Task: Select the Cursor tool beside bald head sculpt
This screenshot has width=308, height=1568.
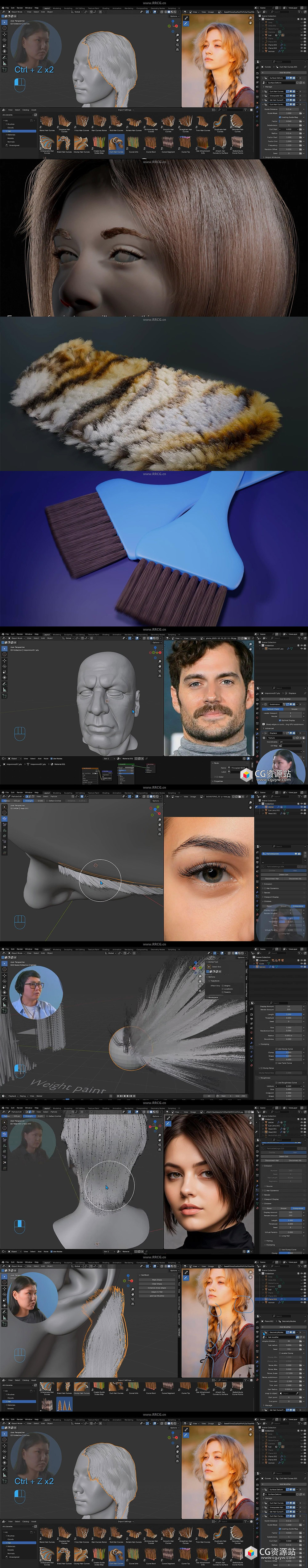Action: (4, 654)
